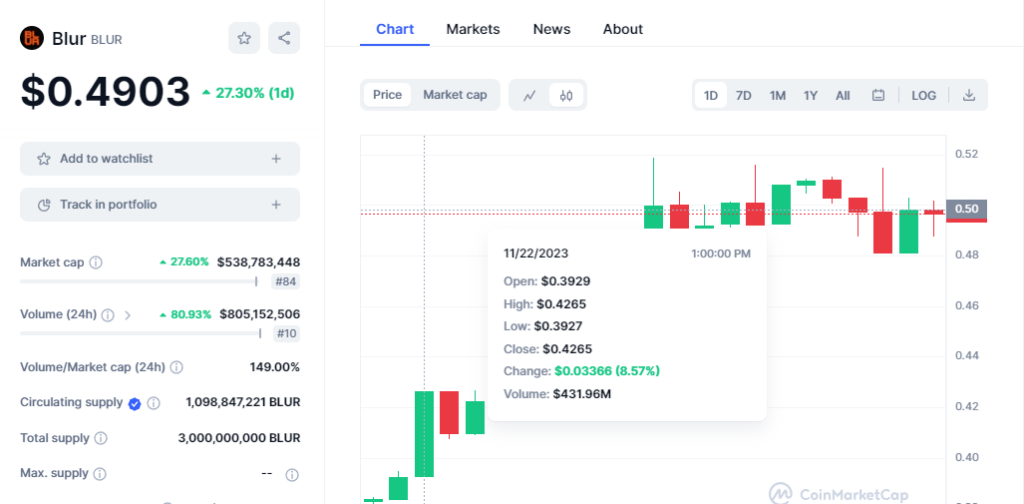This screenshot has width=1024, height=504.
Task: Click tooltip Open $0.3929 row
Action: pyautogui.click(x=547, y=281)
